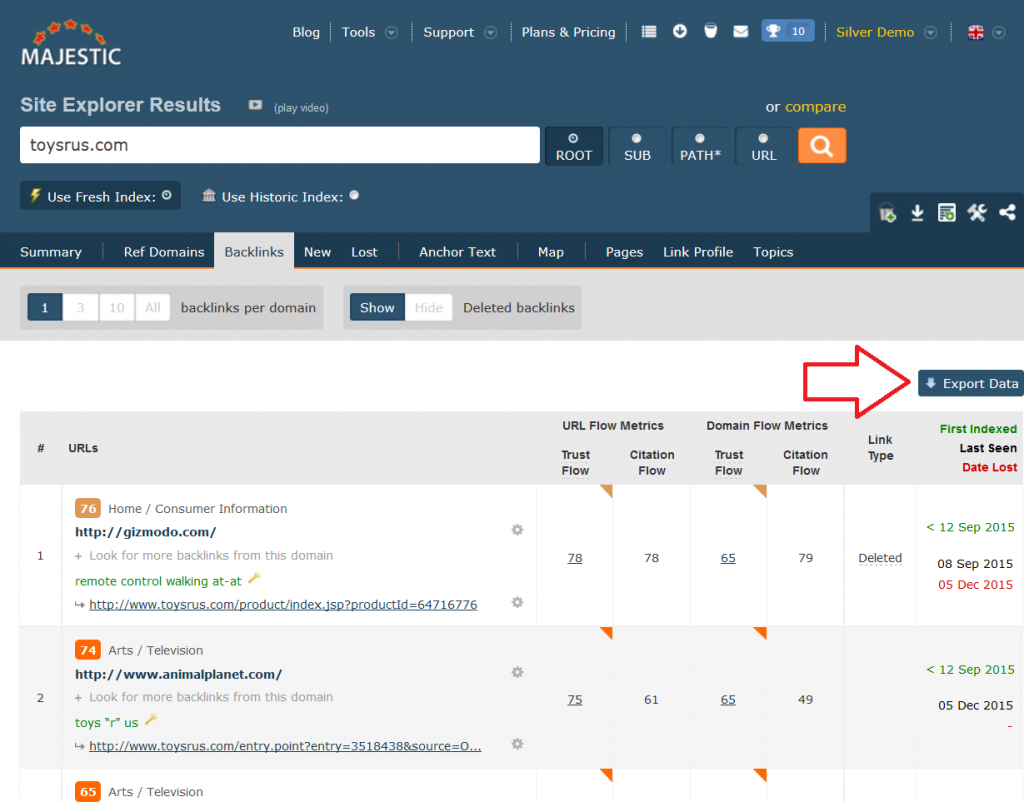This screenshot has height=802, width=1024.
Task: Open Plans & Pricing link
Action: tap(568, 32)
